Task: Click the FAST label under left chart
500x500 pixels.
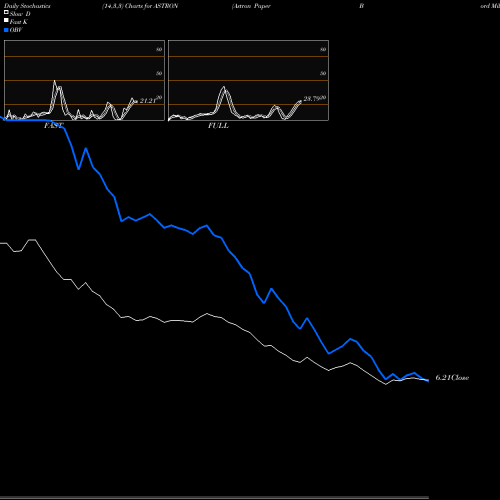Action: point(54,126)
